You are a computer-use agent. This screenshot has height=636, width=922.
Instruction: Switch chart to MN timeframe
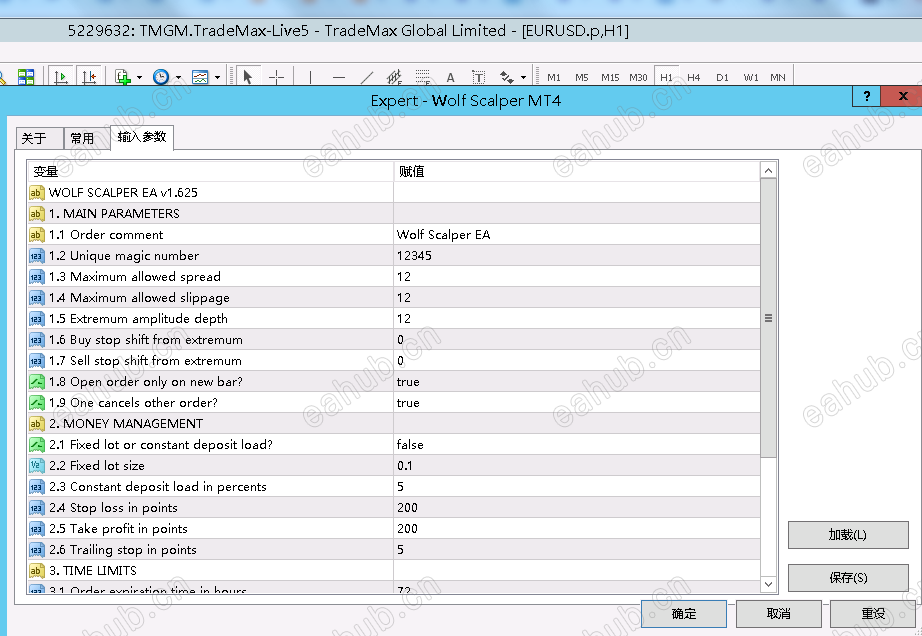point(778,78)
